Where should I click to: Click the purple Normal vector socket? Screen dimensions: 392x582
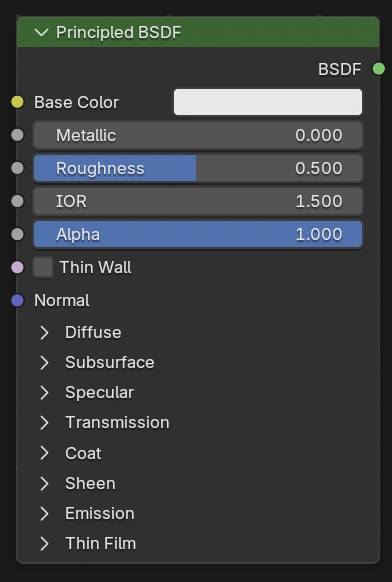click(17, 300)
